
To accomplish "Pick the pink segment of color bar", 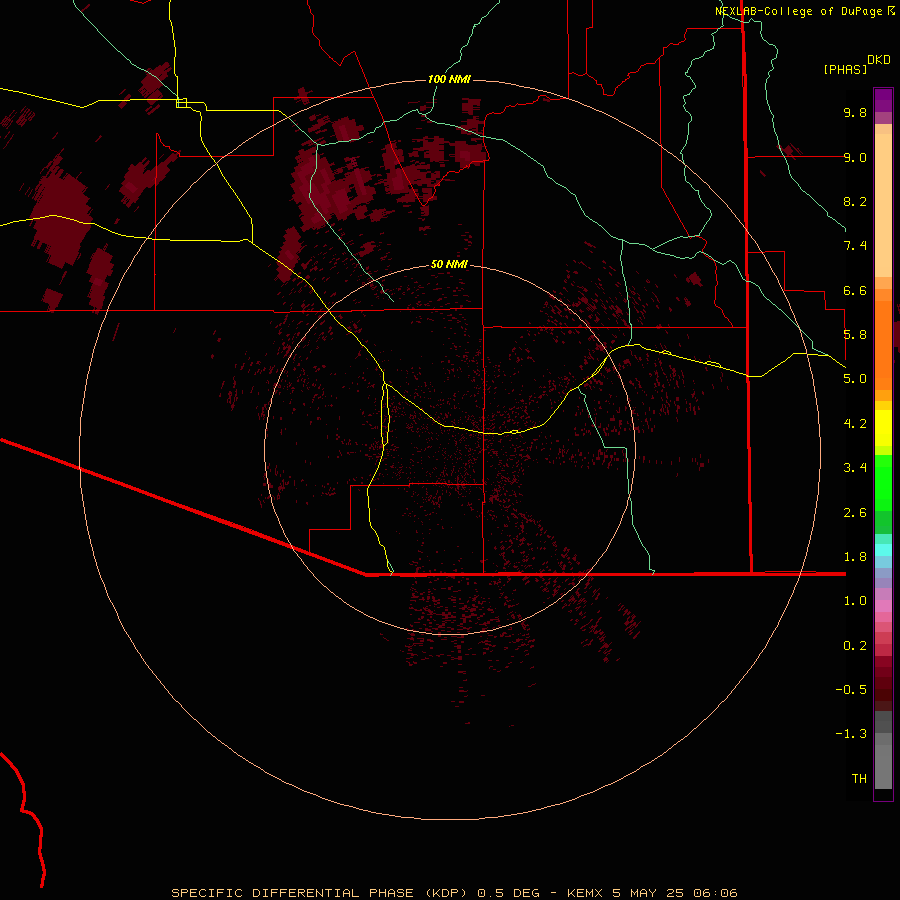I will [883, 606].
